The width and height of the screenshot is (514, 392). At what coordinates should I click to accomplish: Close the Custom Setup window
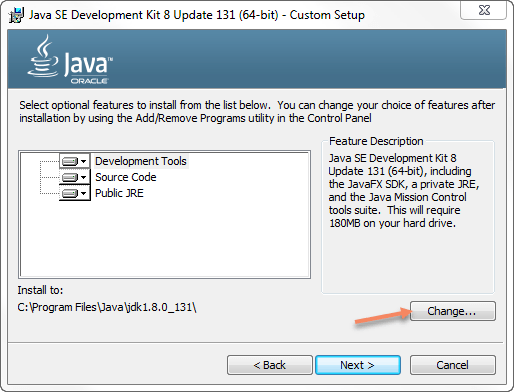tap(484, 10)
